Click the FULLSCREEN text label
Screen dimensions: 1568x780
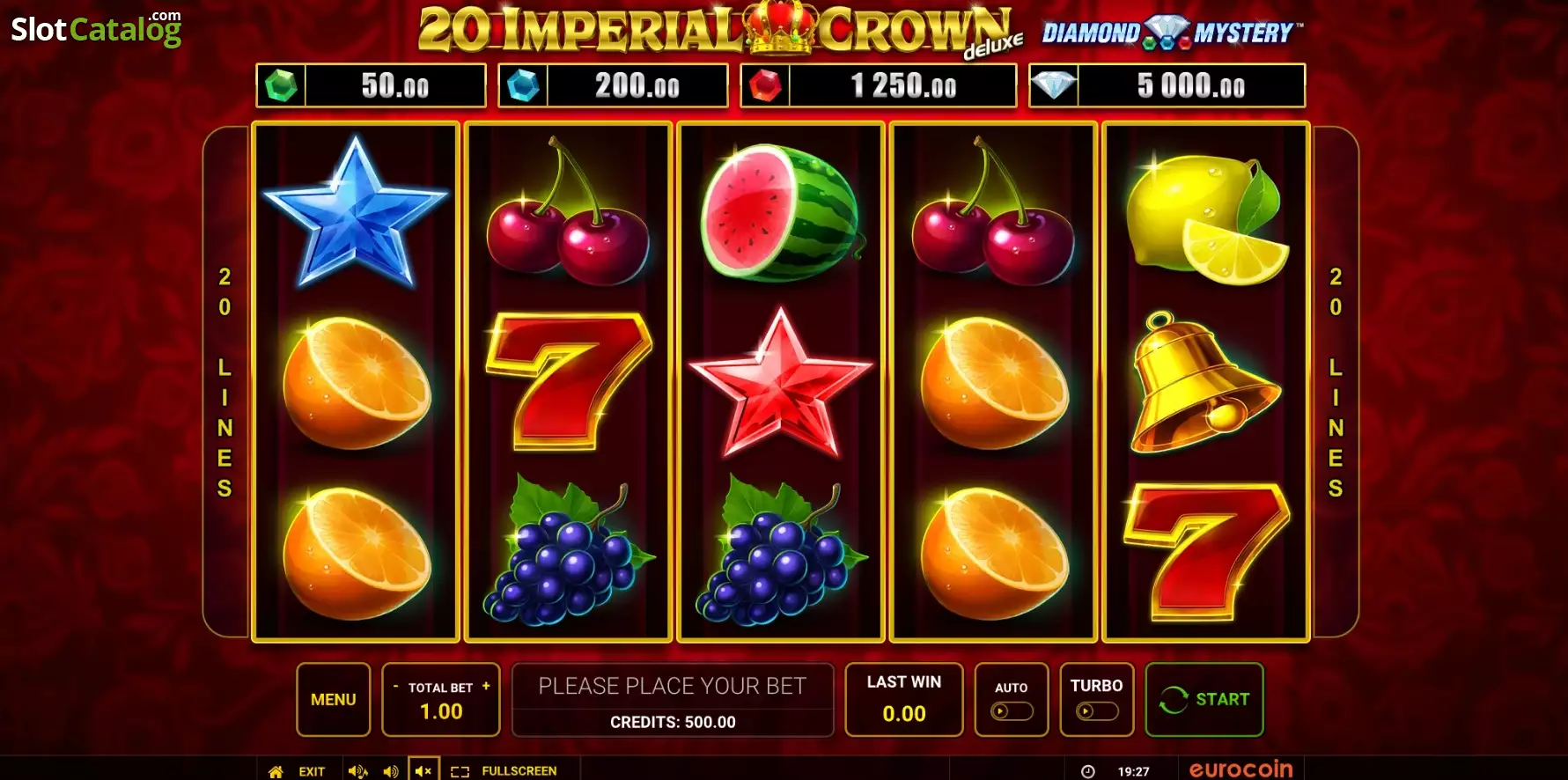click(519, 771)
